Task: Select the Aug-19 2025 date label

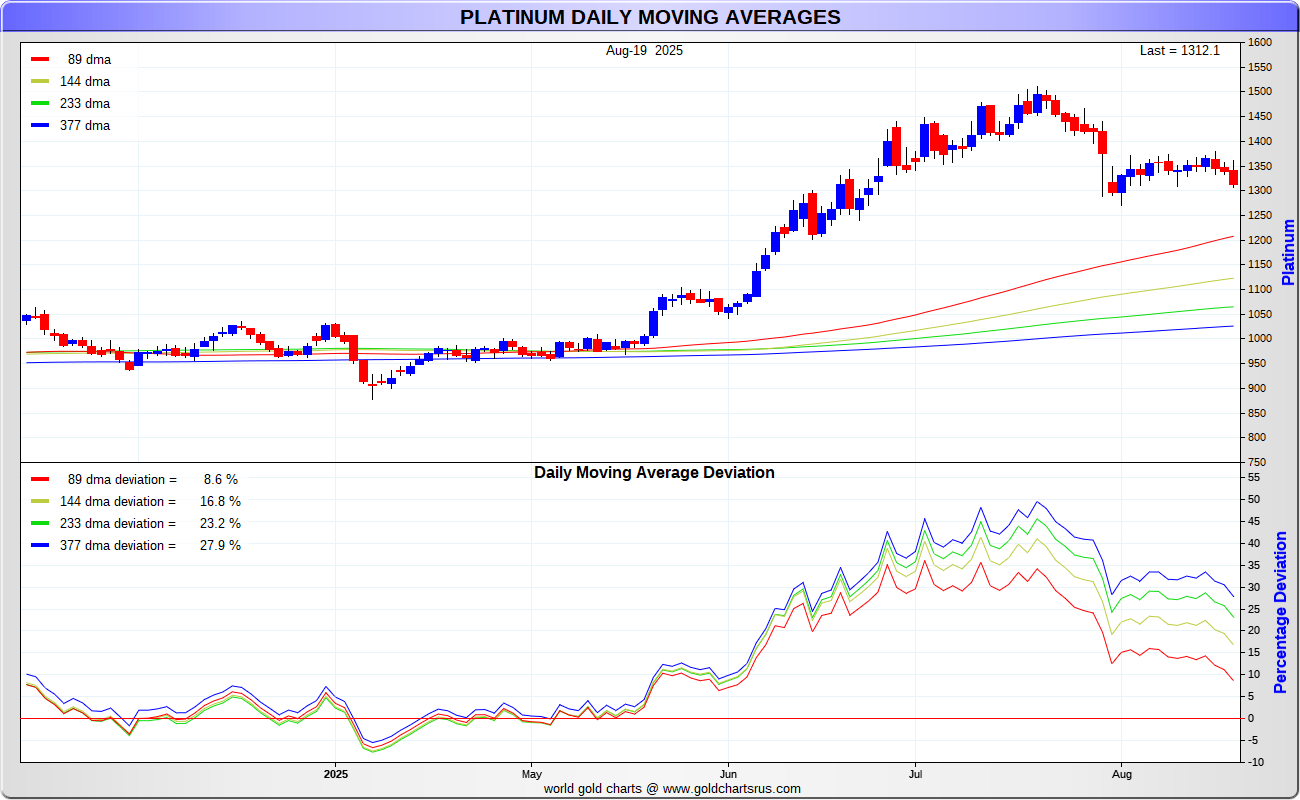Action: (x=644, y=50)
